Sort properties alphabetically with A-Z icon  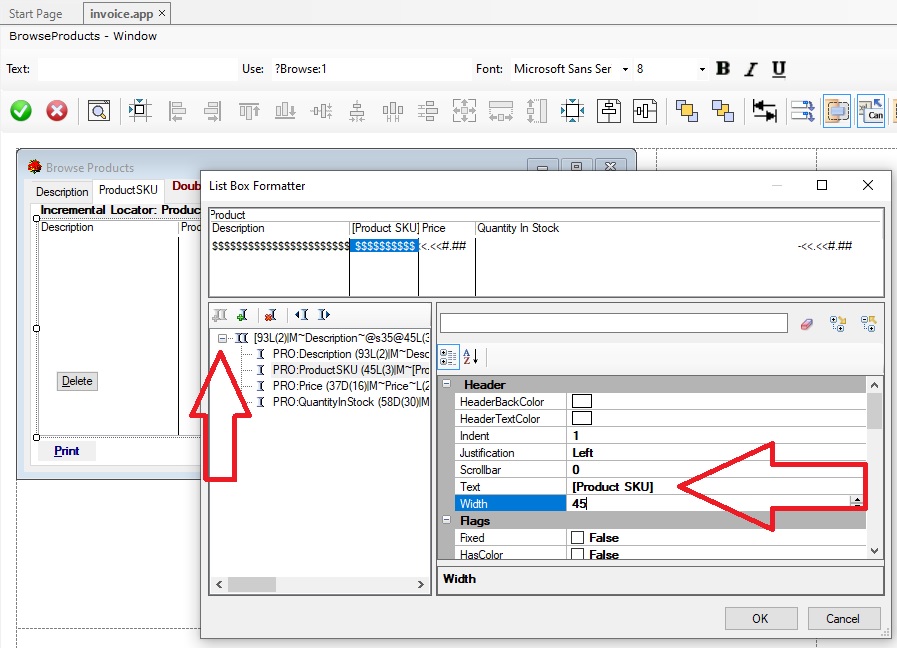pos(473,357)
